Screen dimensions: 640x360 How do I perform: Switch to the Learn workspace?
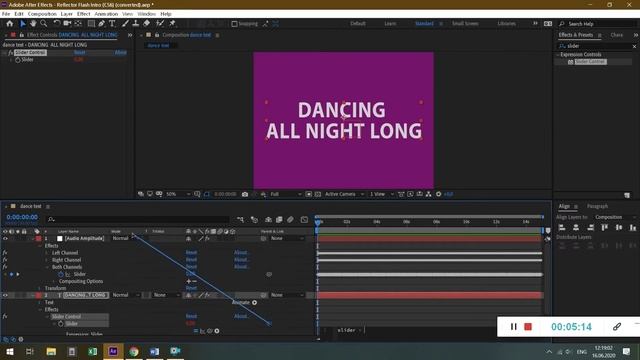390,24
